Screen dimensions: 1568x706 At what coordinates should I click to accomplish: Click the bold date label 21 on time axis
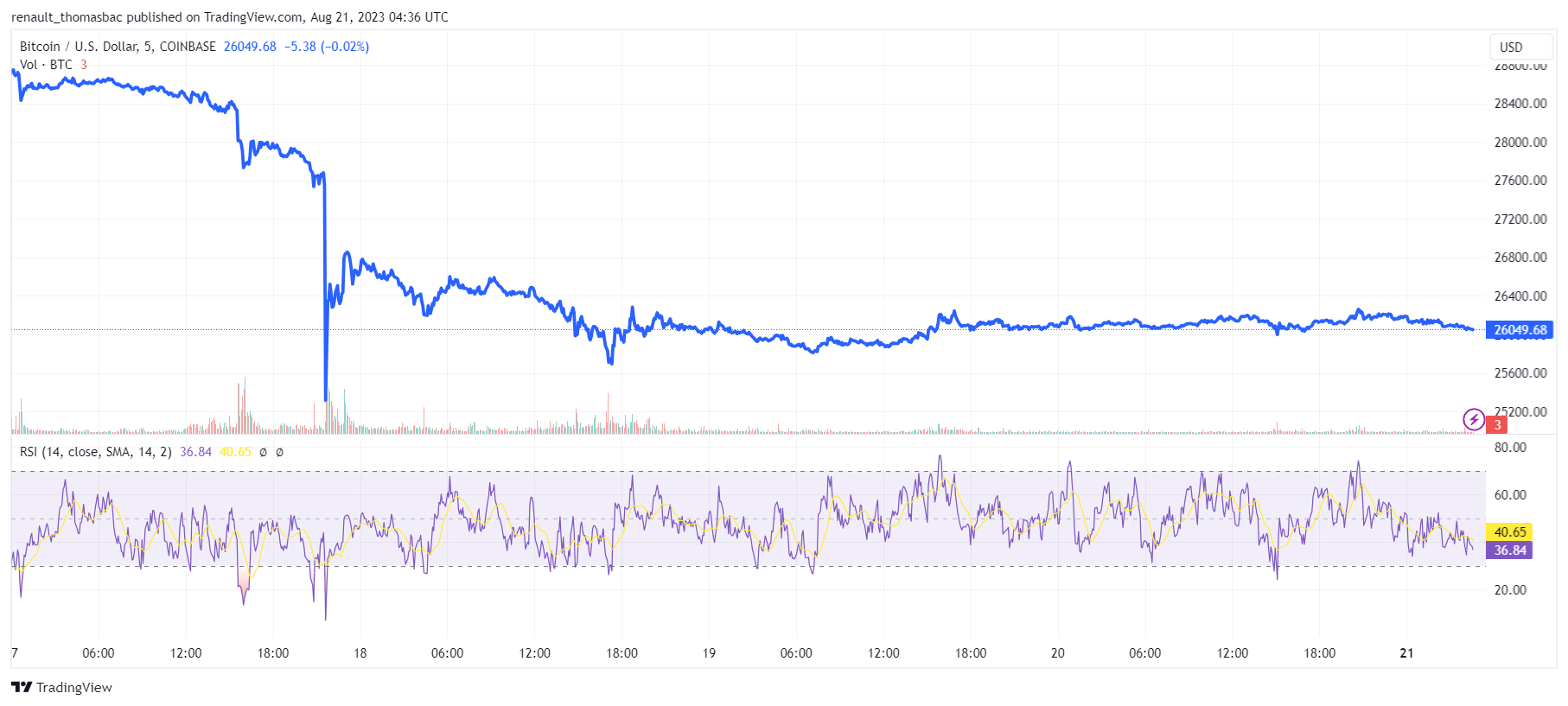coord(1406,653)
